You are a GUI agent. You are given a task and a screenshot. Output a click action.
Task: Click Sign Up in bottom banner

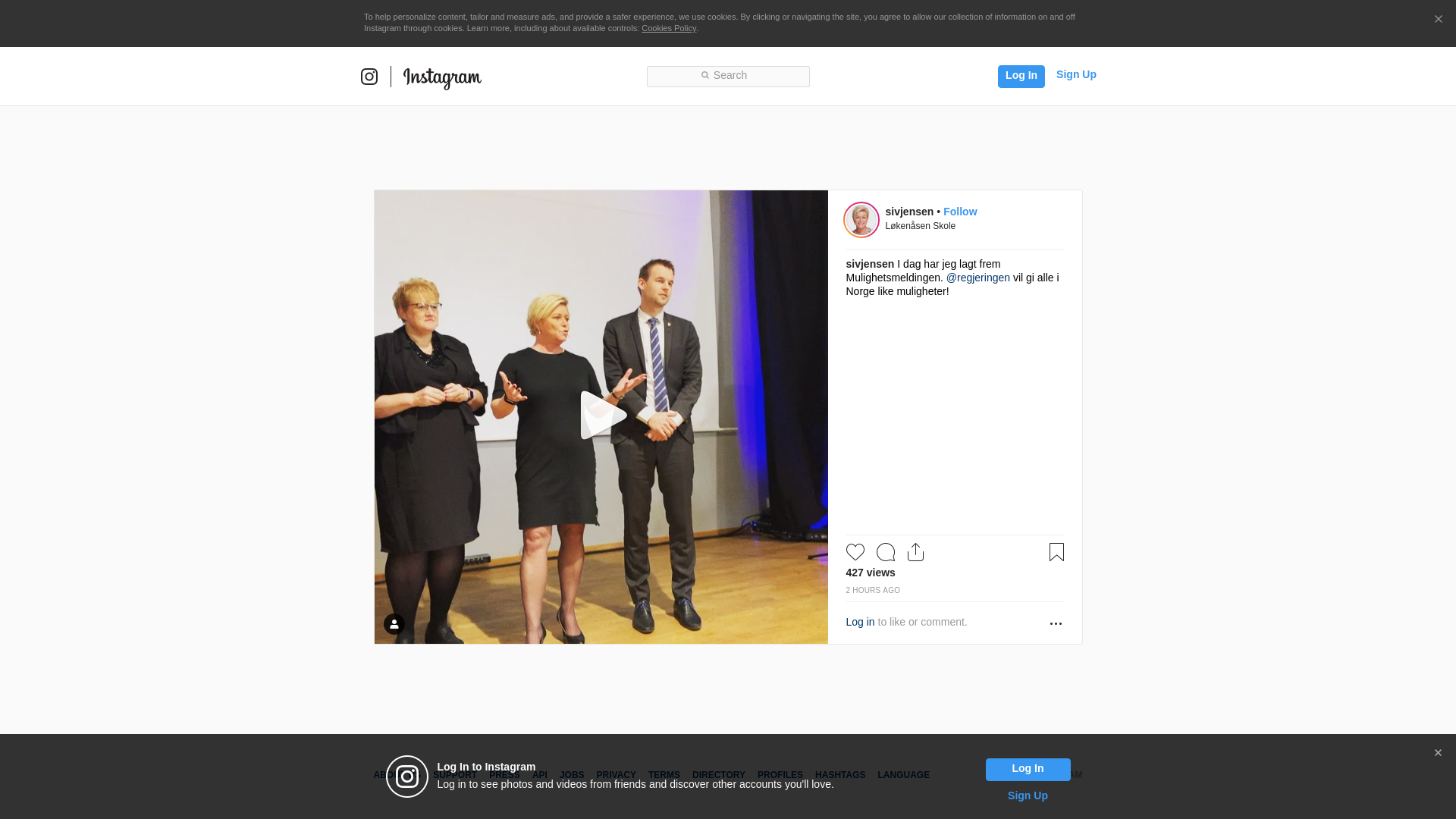pos(1028,795)
